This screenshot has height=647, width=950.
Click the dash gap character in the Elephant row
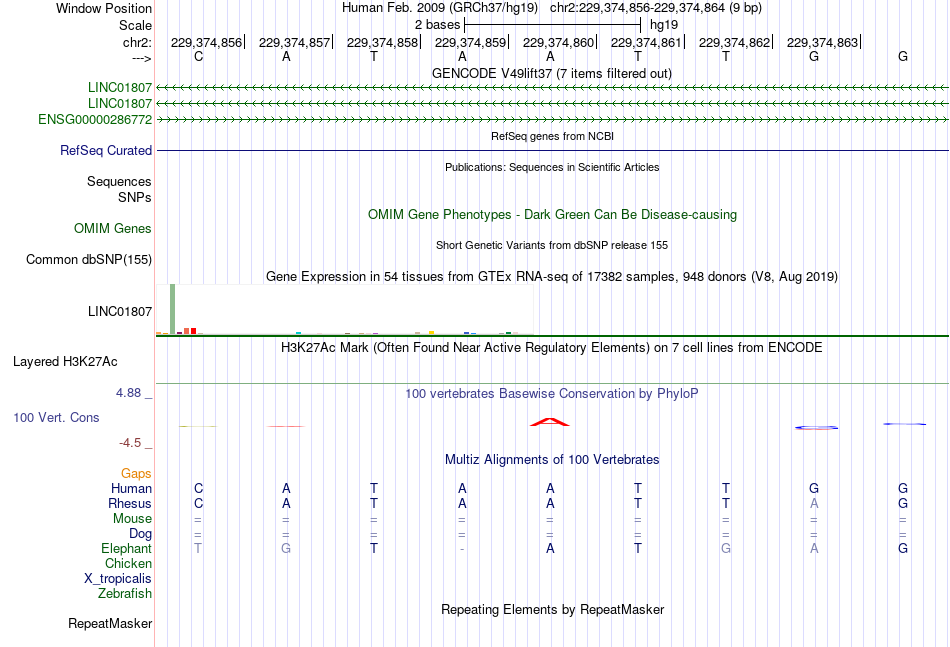pyautogui.click(x=462, y=549)
